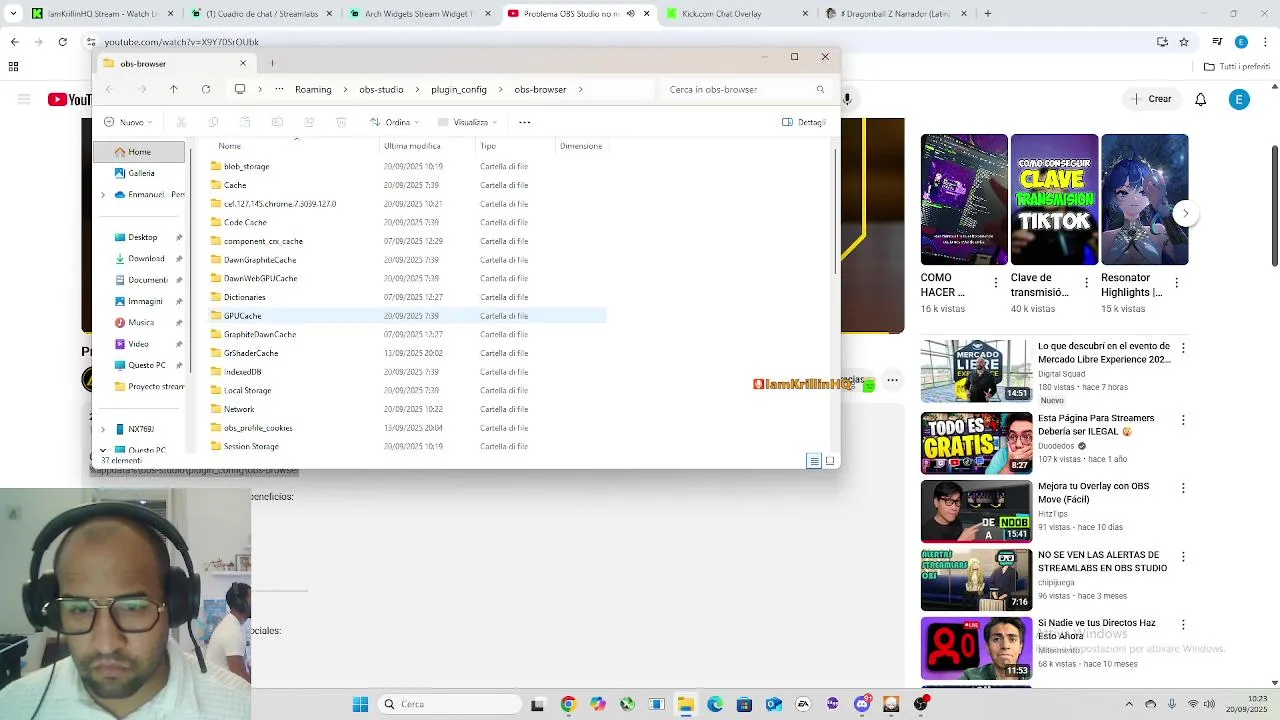Screen dimensions: 1280x720
Task: Select Home in Explorer sidebar
Action: pyautogui.click(x=139, y=152)
